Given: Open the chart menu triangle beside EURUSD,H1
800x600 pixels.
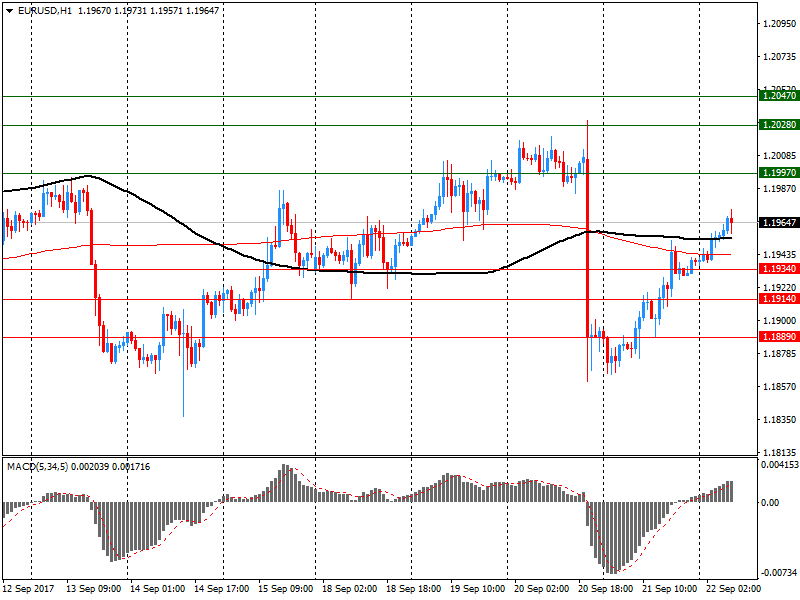Looking at the screenshot, I should coord(10,11).
